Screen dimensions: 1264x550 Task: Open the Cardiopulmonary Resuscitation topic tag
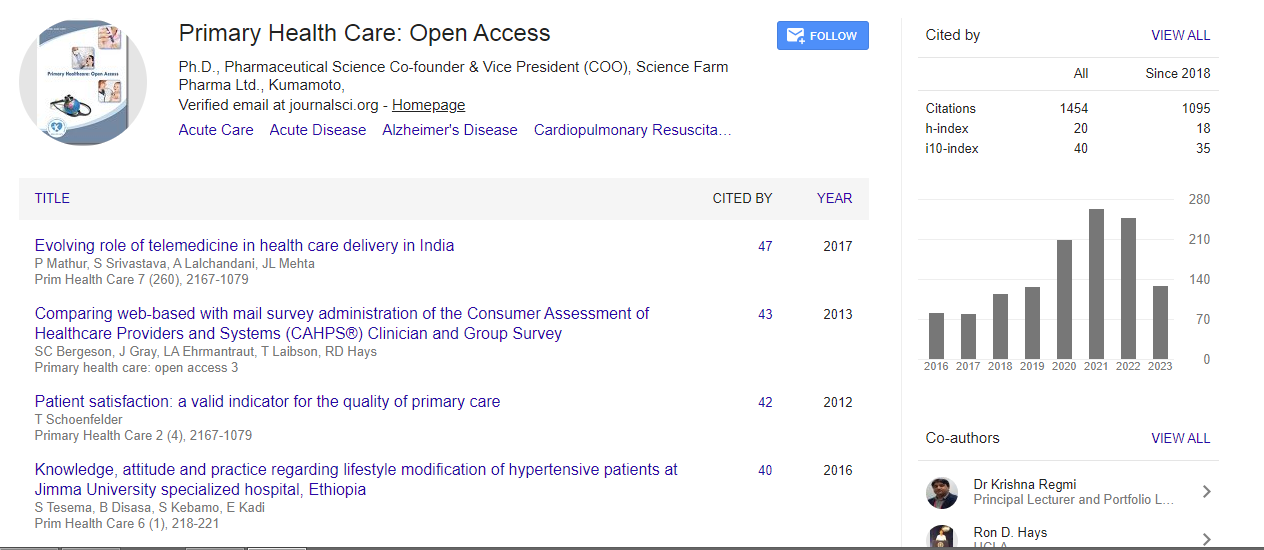pos(632,130)
